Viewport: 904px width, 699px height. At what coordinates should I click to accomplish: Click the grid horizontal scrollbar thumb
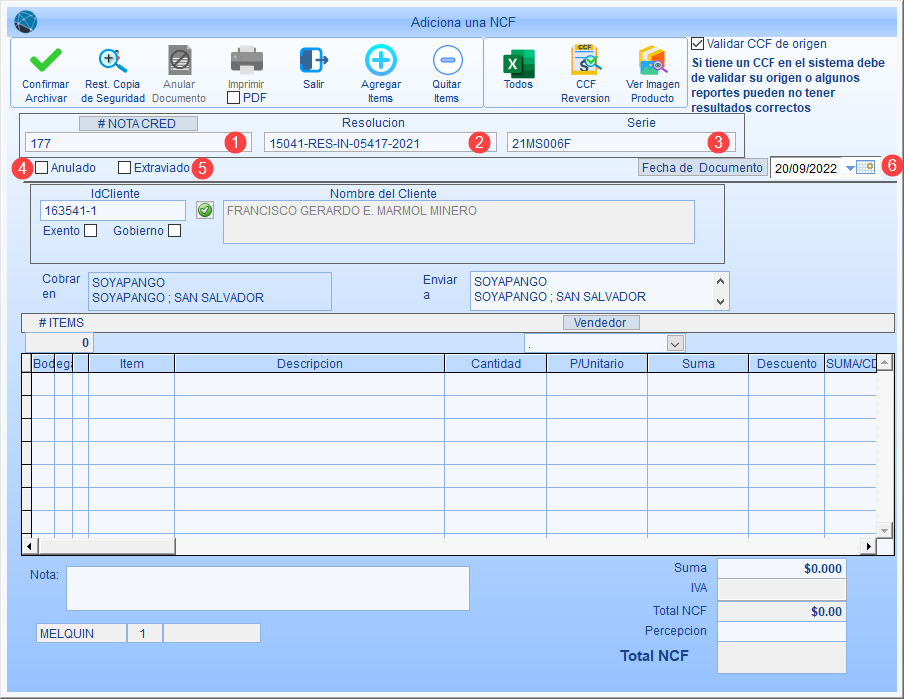coord(107,546)
